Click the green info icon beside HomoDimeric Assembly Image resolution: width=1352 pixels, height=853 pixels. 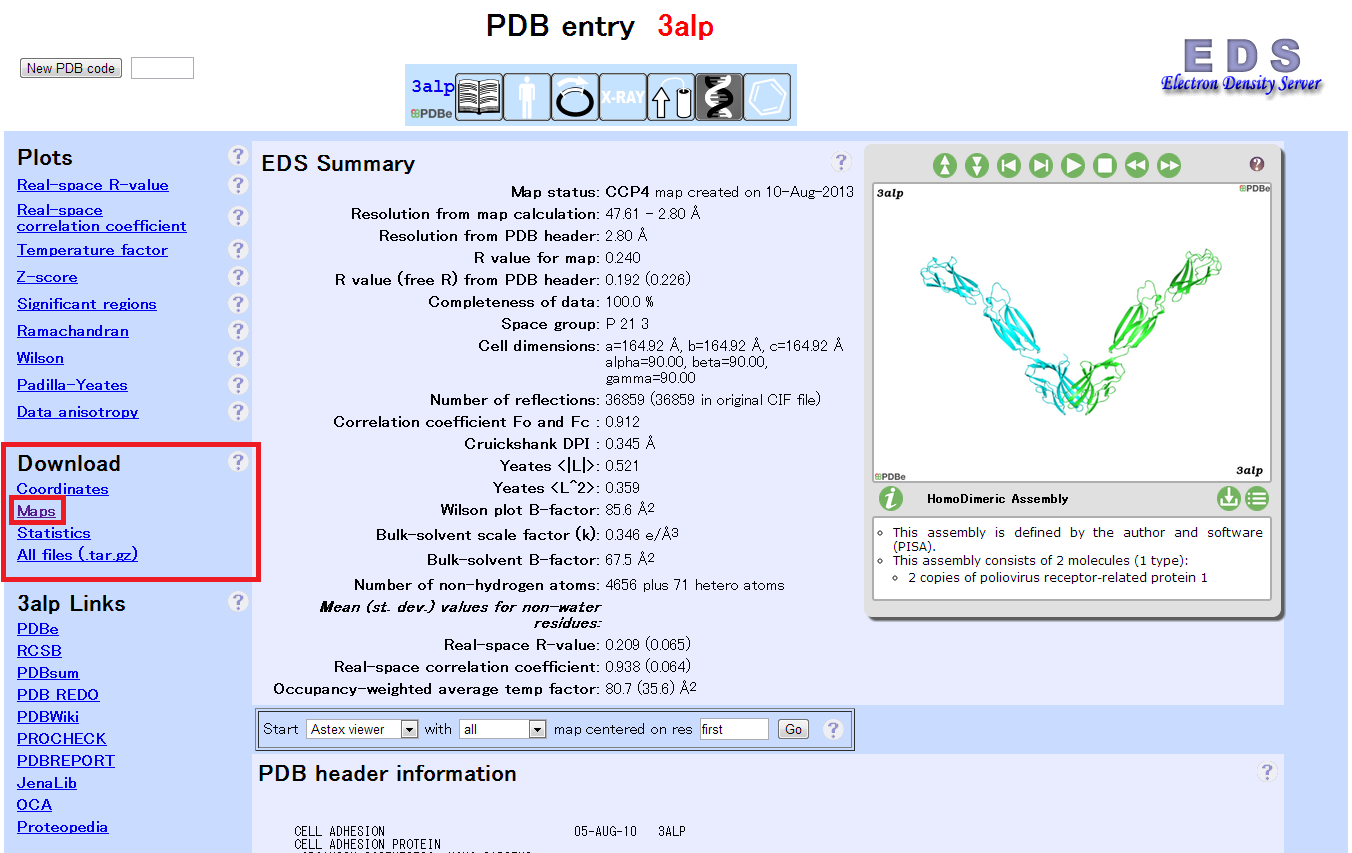click(890, 498)
